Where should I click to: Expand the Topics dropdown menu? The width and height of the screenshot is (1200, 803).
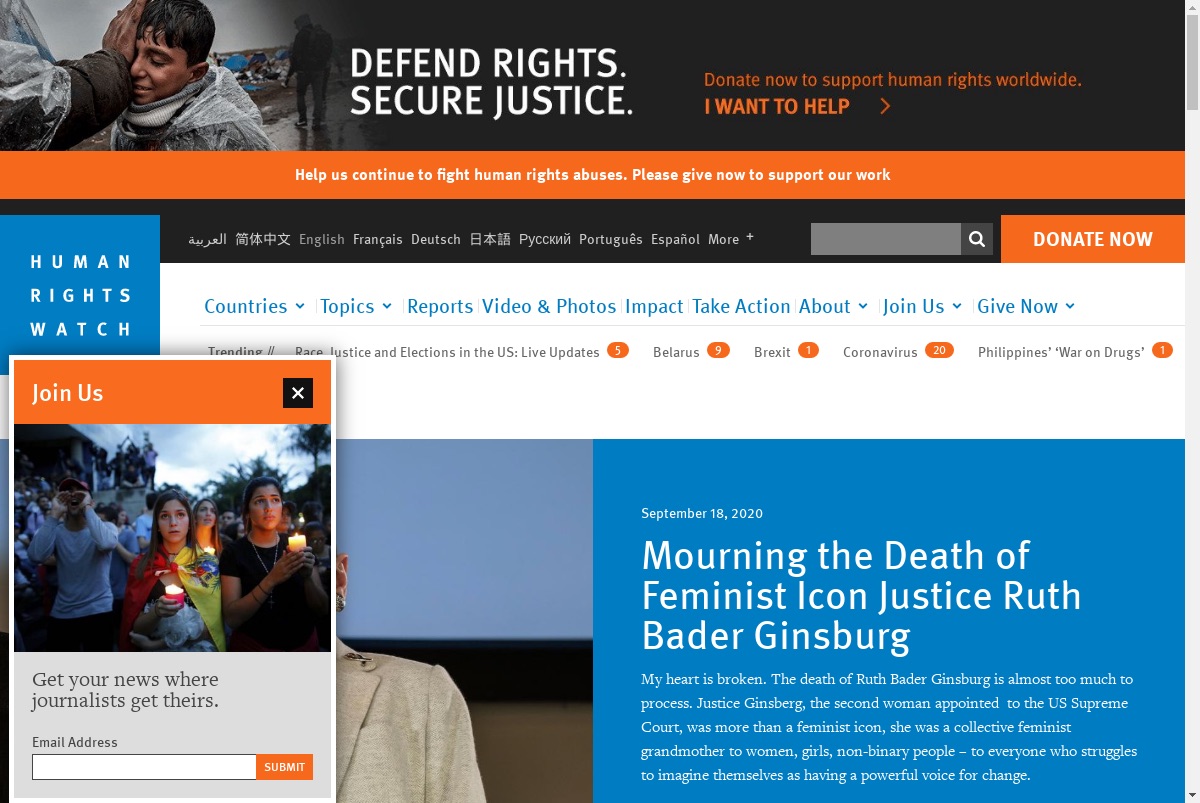356,306
